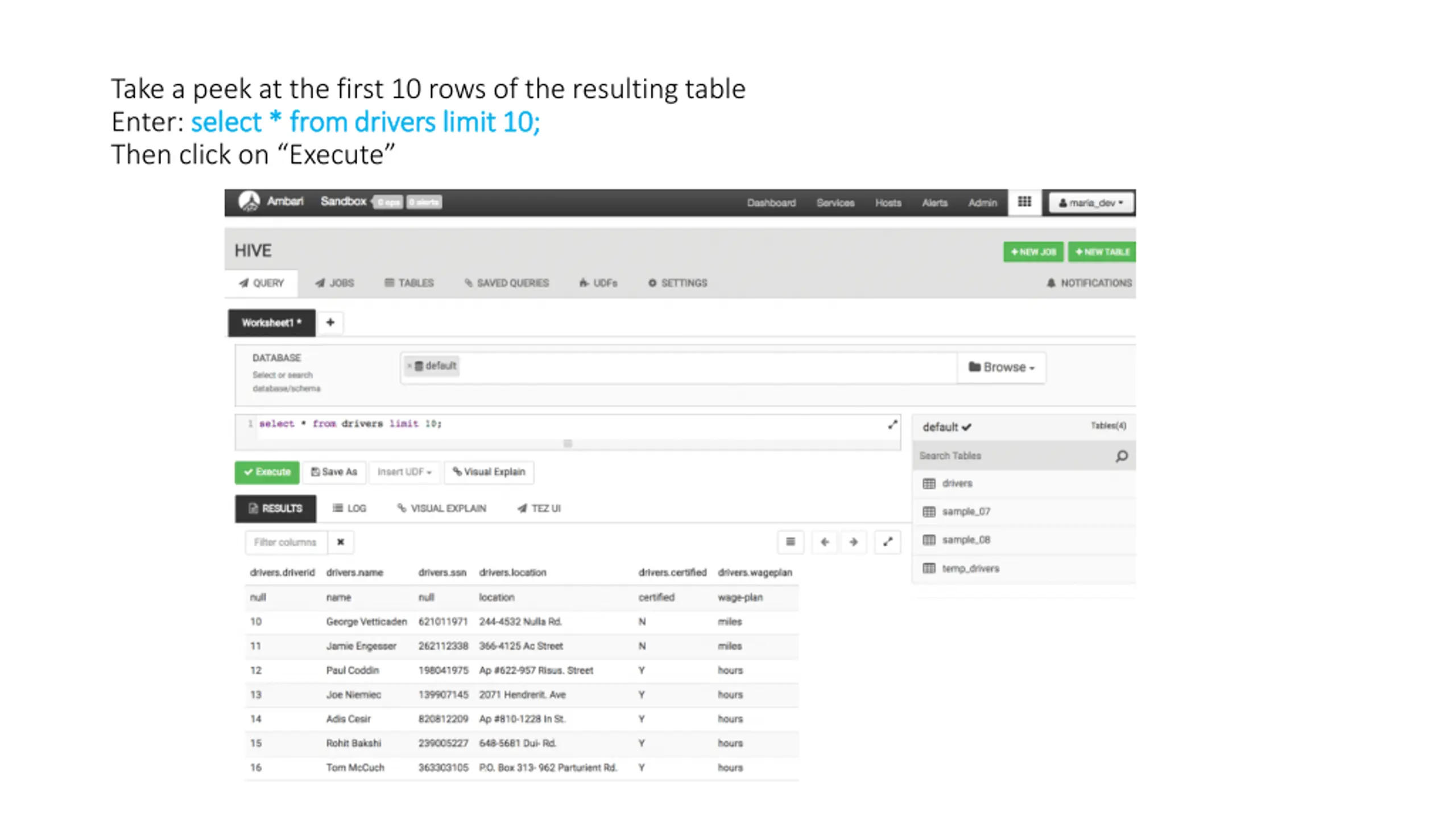This screenshot has width=1456, height=819.
Task: Open the Browse dropdown
Action: click(x=1001, y=367)
